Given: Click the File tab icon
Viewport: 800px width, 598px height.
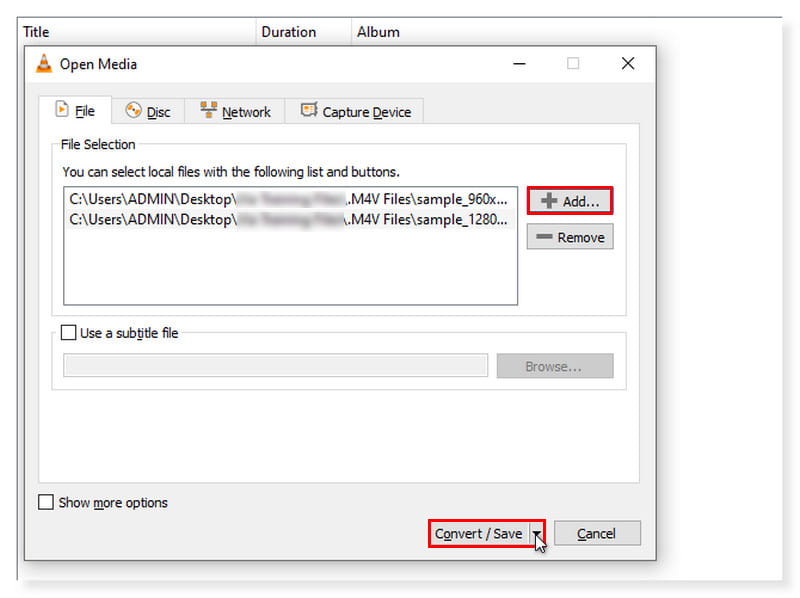Looking at the screenshot, I should click(x=62, y=110).
